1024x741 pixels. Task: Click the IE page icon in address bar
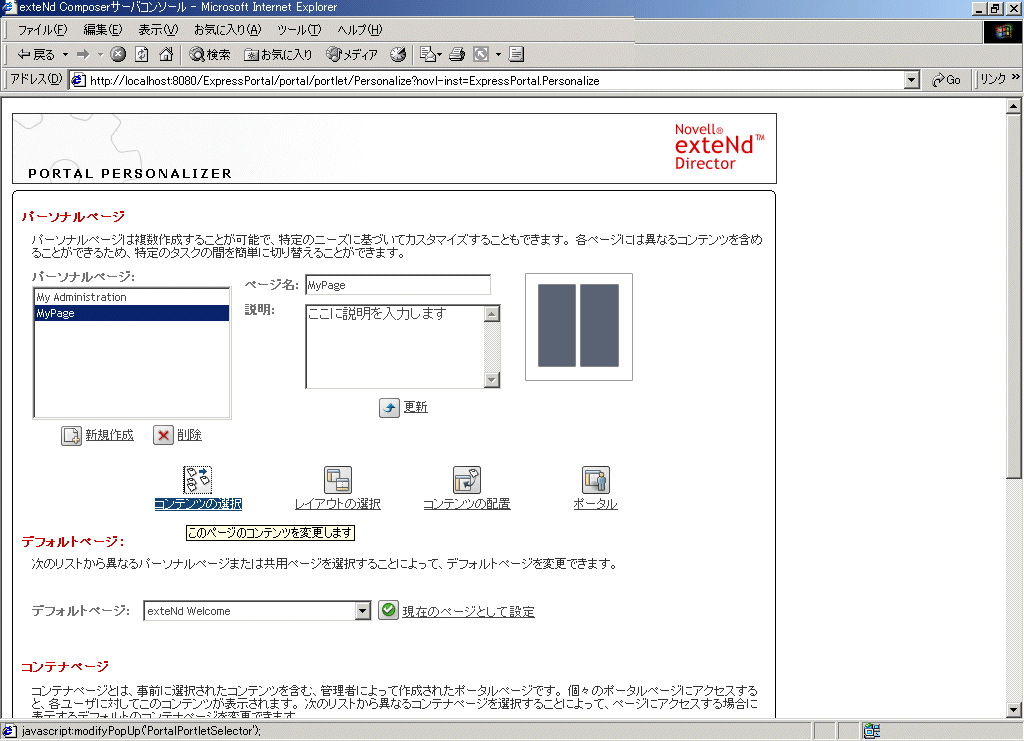point(78,80)
